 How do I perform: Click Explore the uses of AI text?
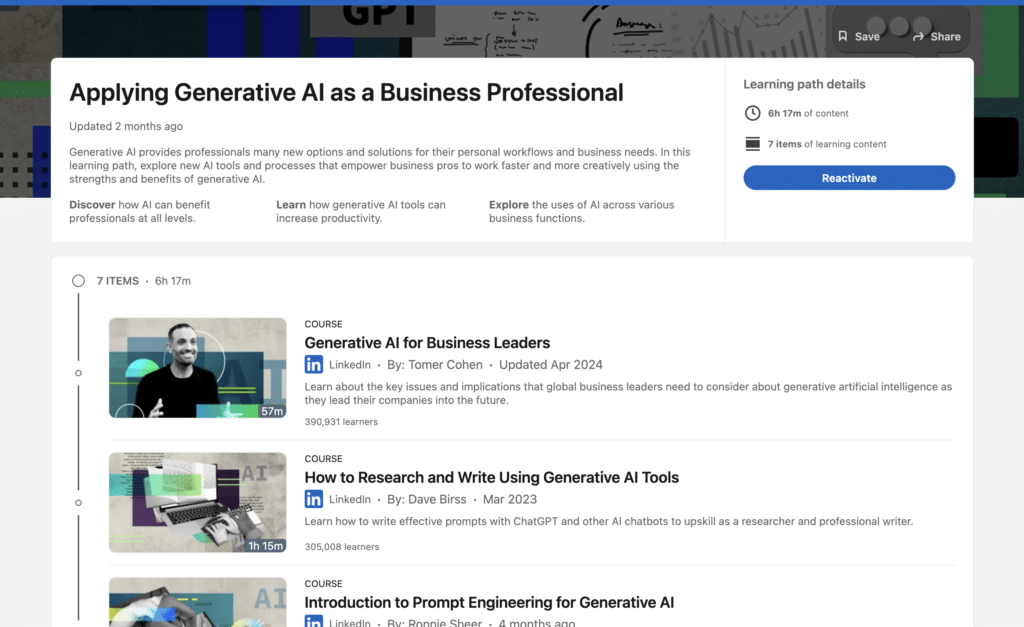pos(581,211)
